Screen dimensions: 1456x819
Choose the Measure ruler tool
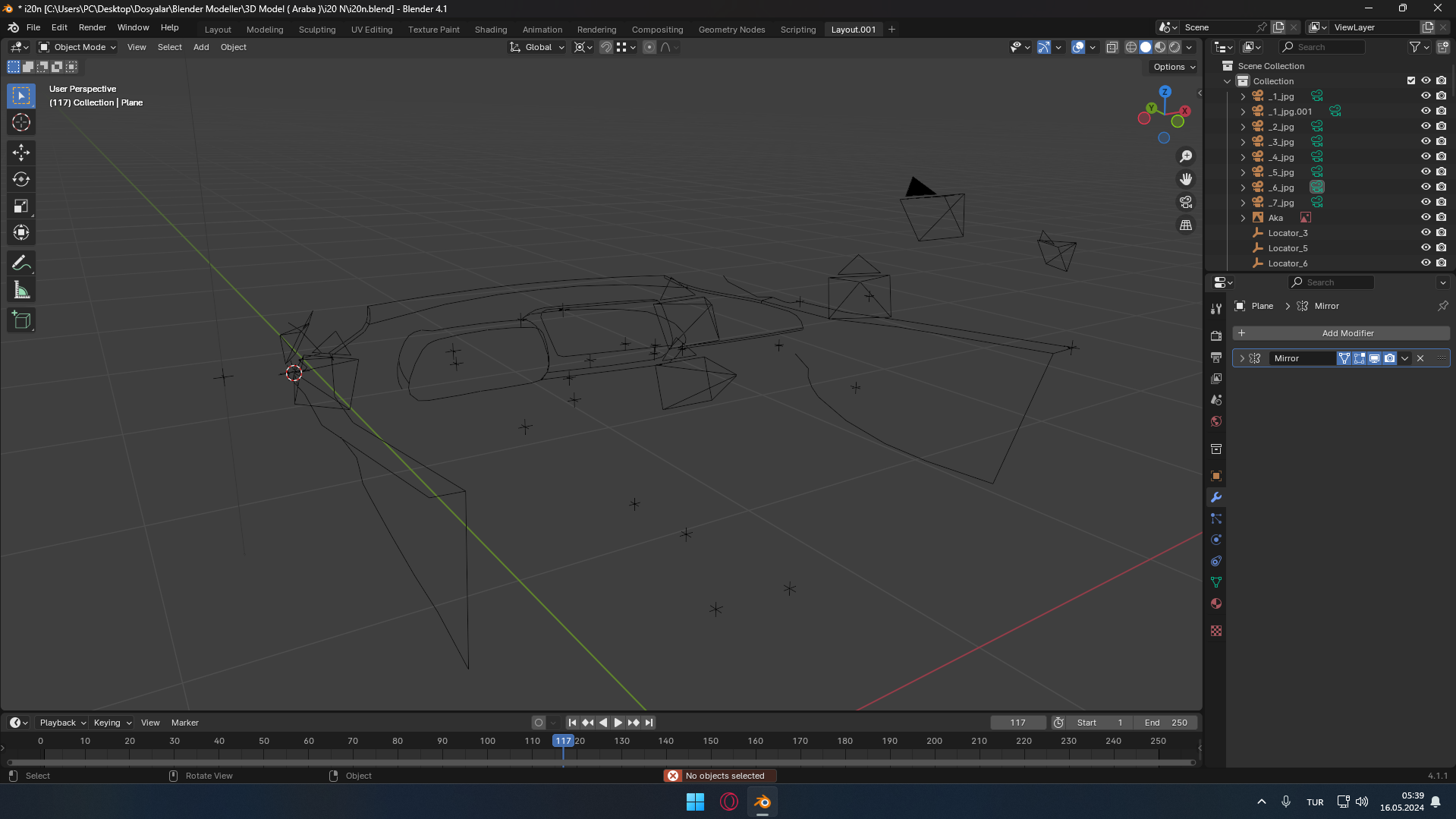point(21,290)
